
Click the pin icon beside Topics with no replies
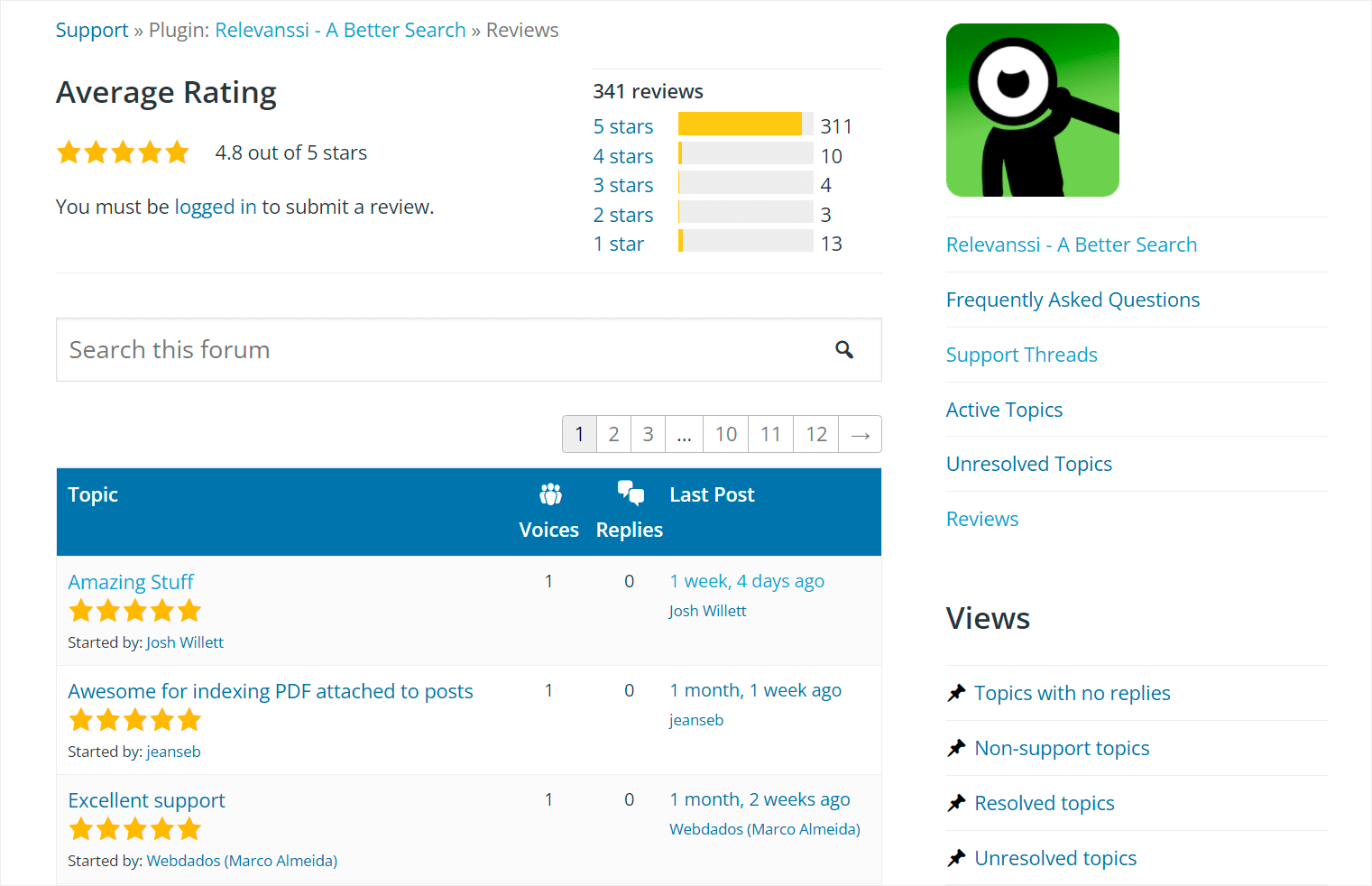click(x=955, y=693)
